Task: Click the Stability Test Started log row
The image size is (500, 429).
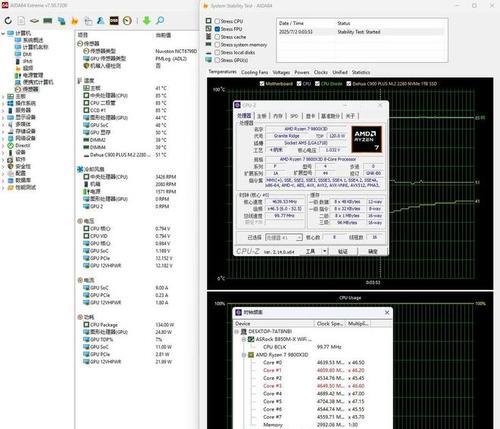Action: 361,32
